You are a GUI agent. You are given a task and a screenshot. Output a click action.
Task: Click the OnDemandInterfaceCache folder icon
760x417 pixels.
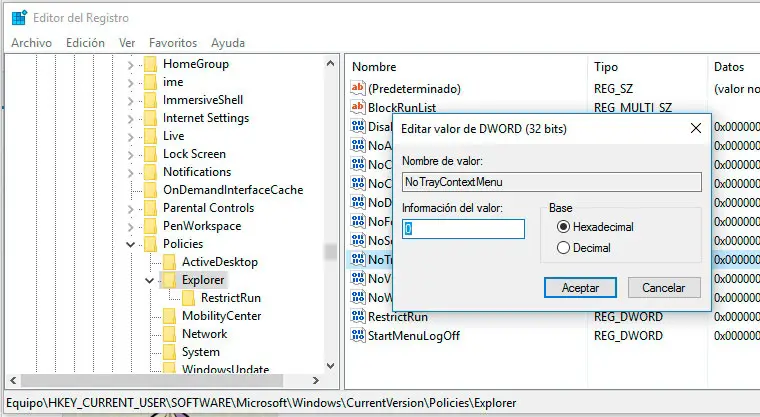(151, 190)
